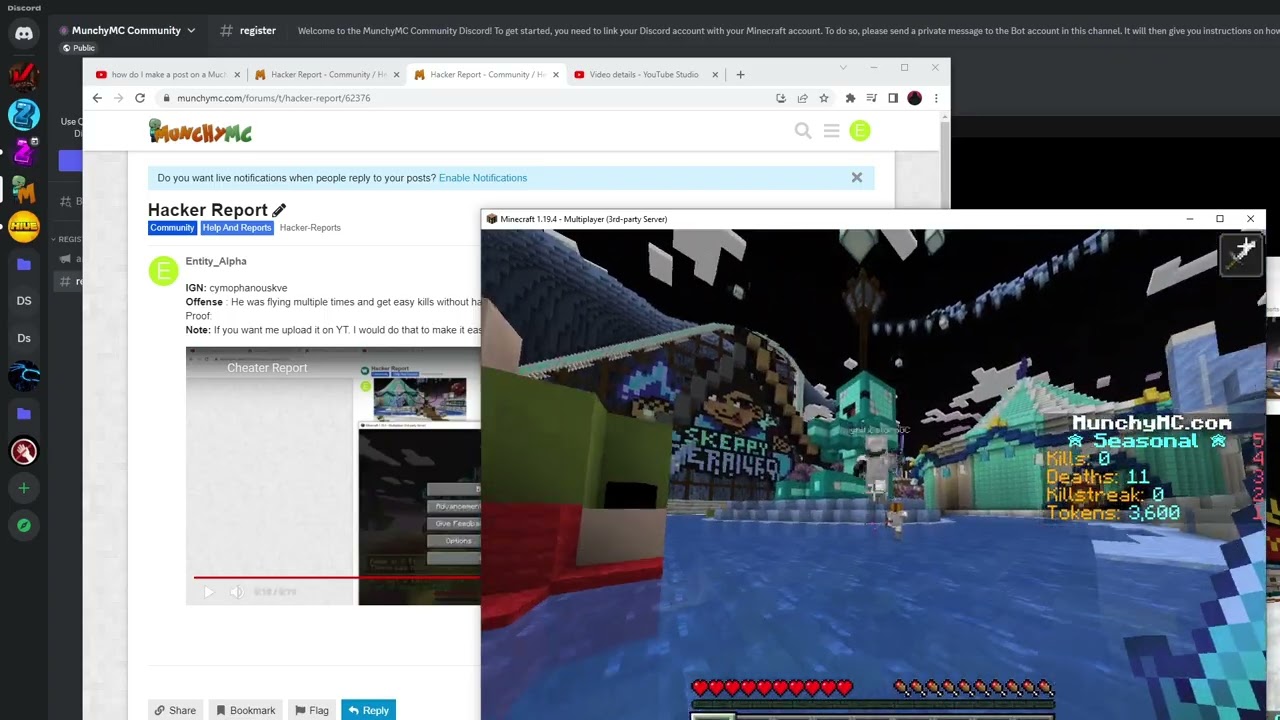Click the red video progress bar
Viewport: 1280px width, 720px height.
click(337, 577)
